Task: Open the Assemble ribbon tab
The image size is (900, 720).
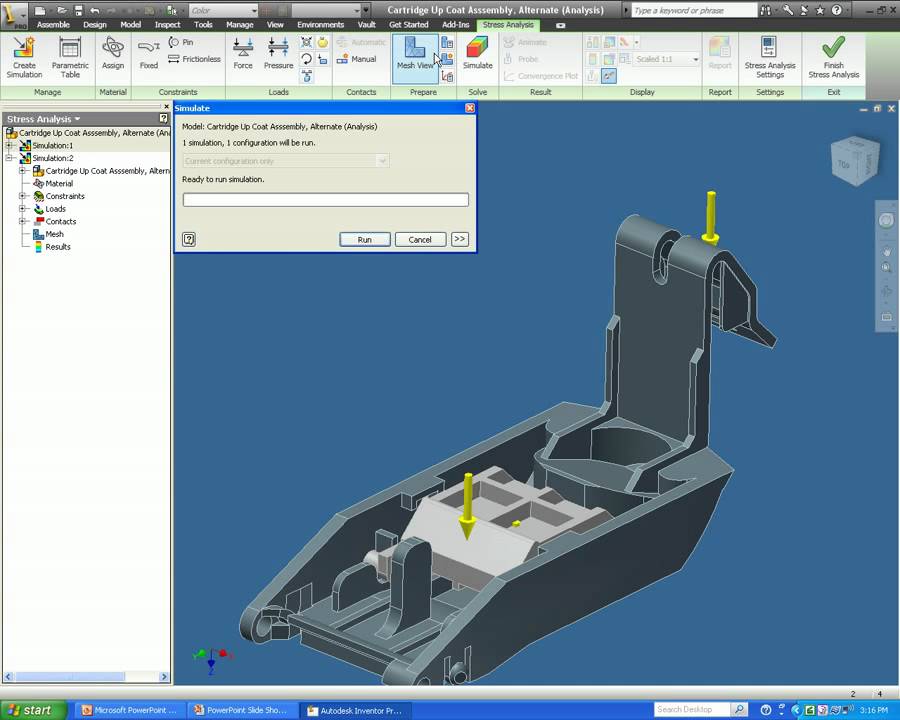Action: pyautogui.click(x=53, y=25)
